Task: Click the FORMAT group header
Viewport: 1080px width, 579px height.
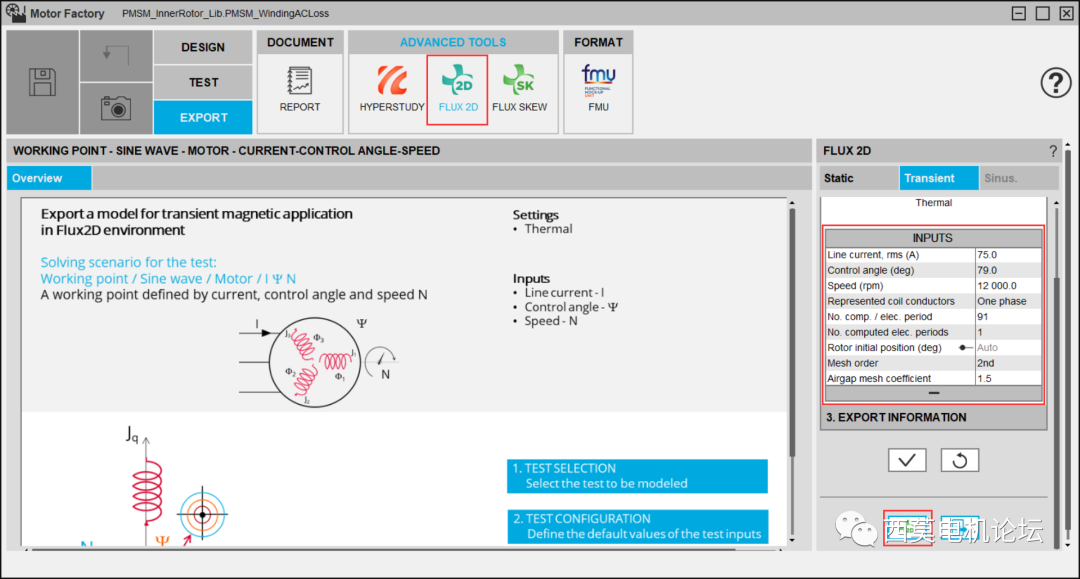Action: point(598,43)
